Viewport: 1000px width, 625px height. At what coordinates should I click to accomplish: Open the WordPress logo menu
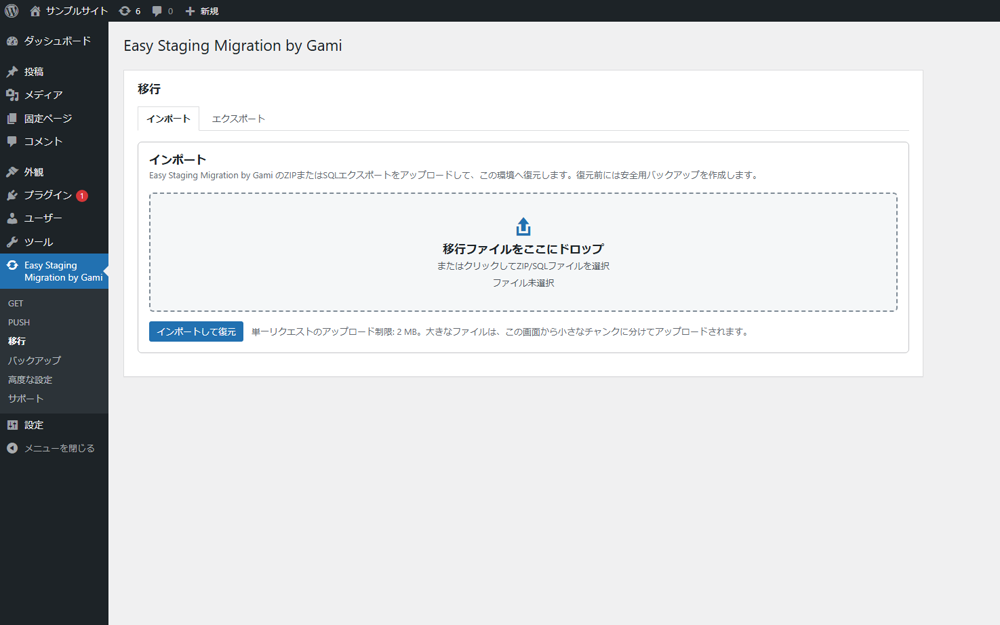pos(11,11)
